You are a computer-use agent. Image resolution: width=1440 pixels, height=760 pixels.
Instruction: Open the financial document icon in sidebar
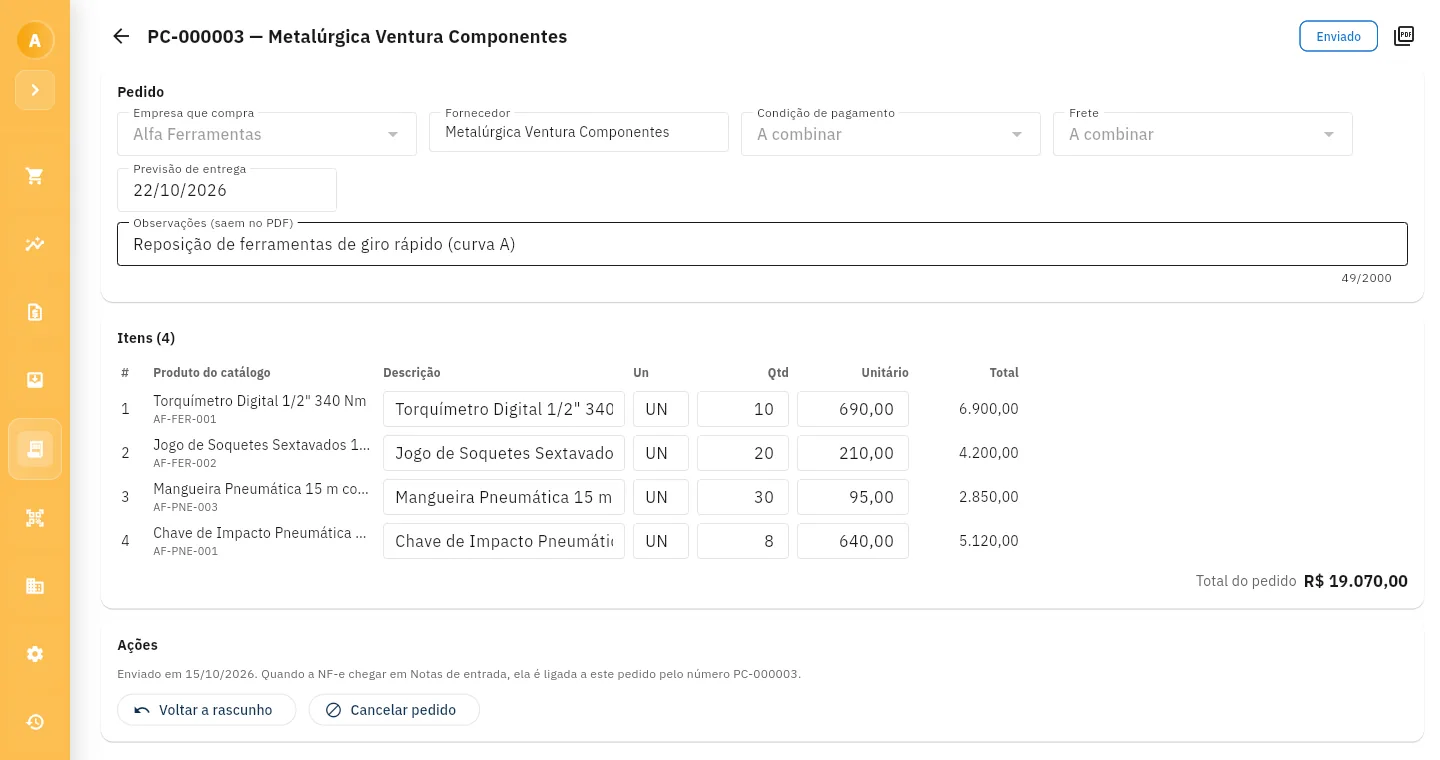pos(35,312)
